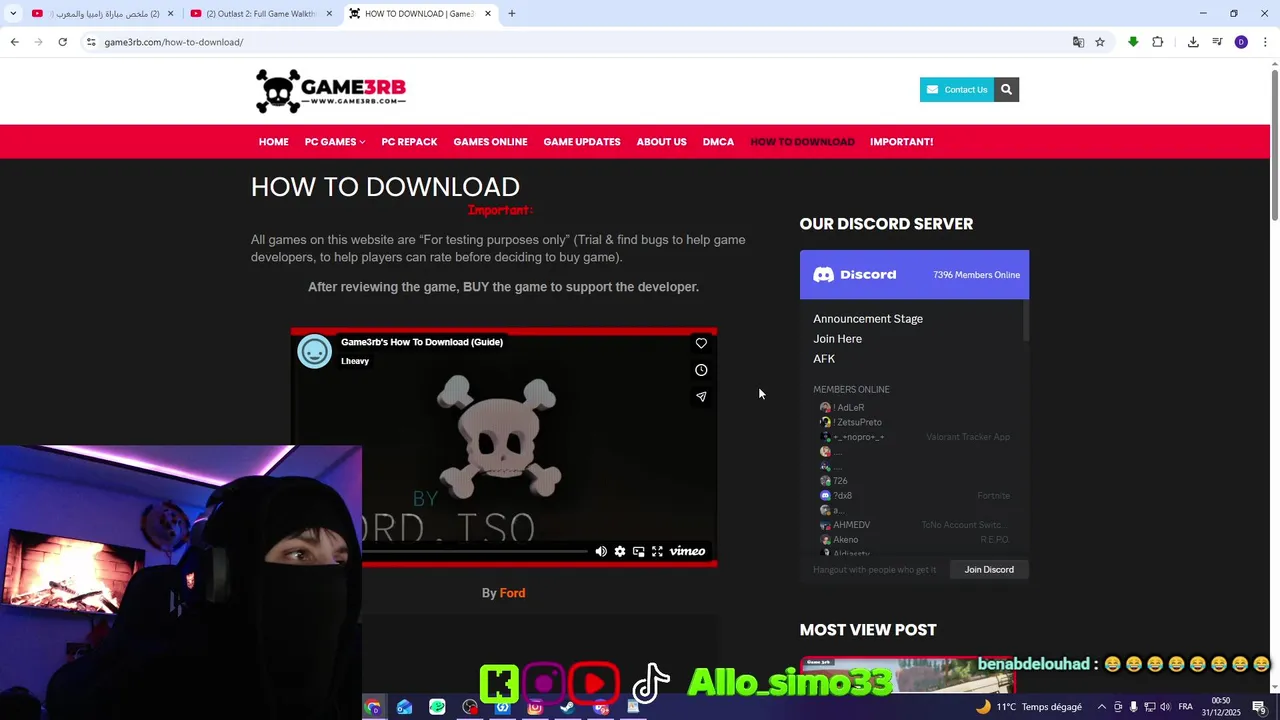Open the notification center icon in the taskbar
Image resolution: width=1280 pixels, height=720 pixels.
[x=1259, y=707]
